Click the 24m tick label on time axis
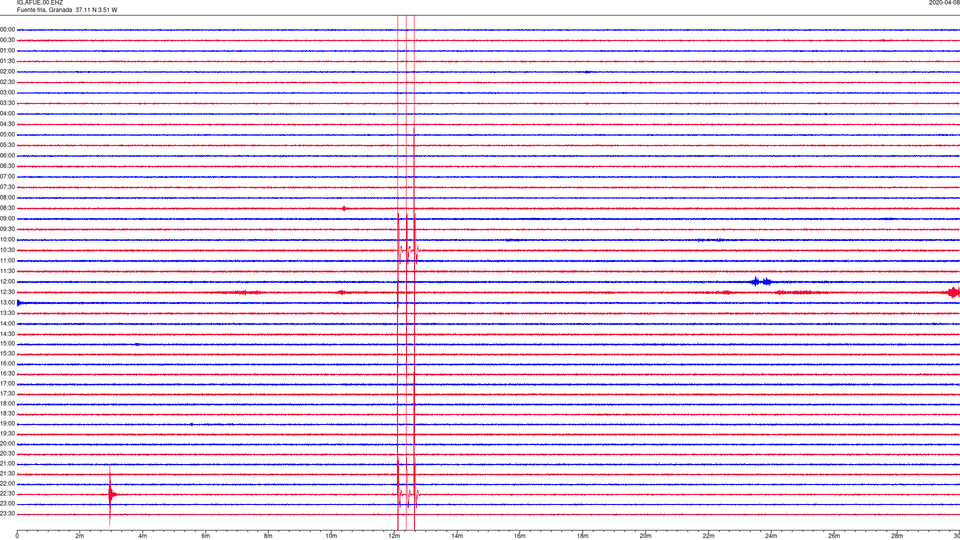 [x=771, y=536]
